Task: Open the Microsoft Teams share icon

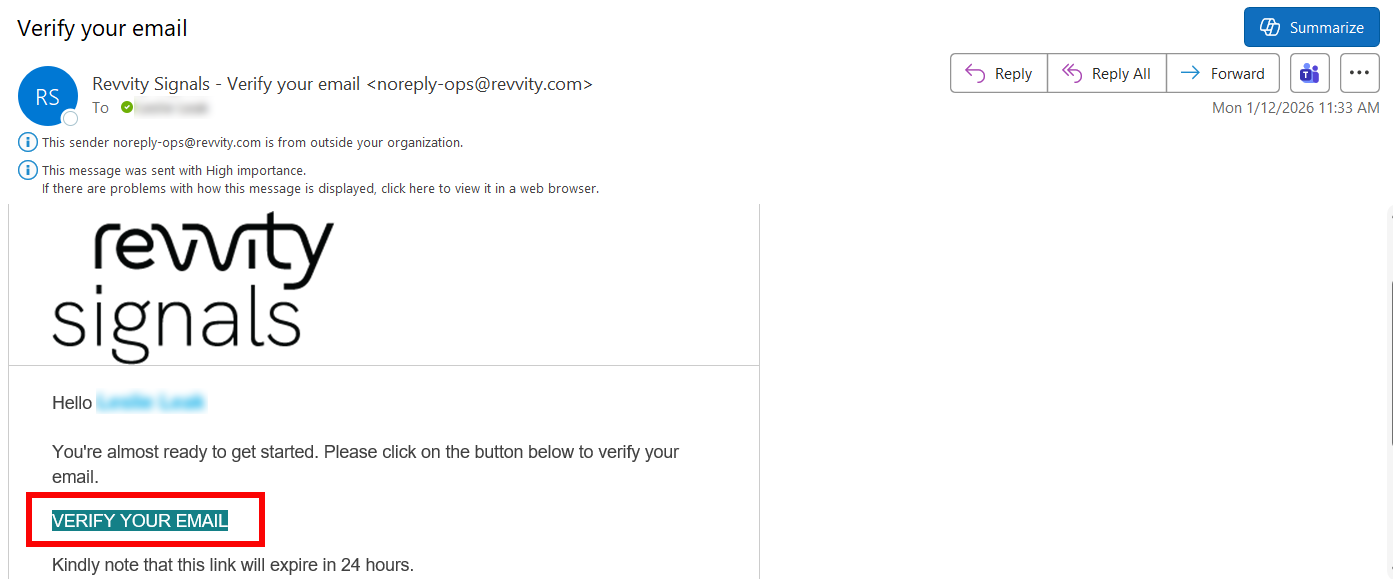Action: tap(1309, 73)
